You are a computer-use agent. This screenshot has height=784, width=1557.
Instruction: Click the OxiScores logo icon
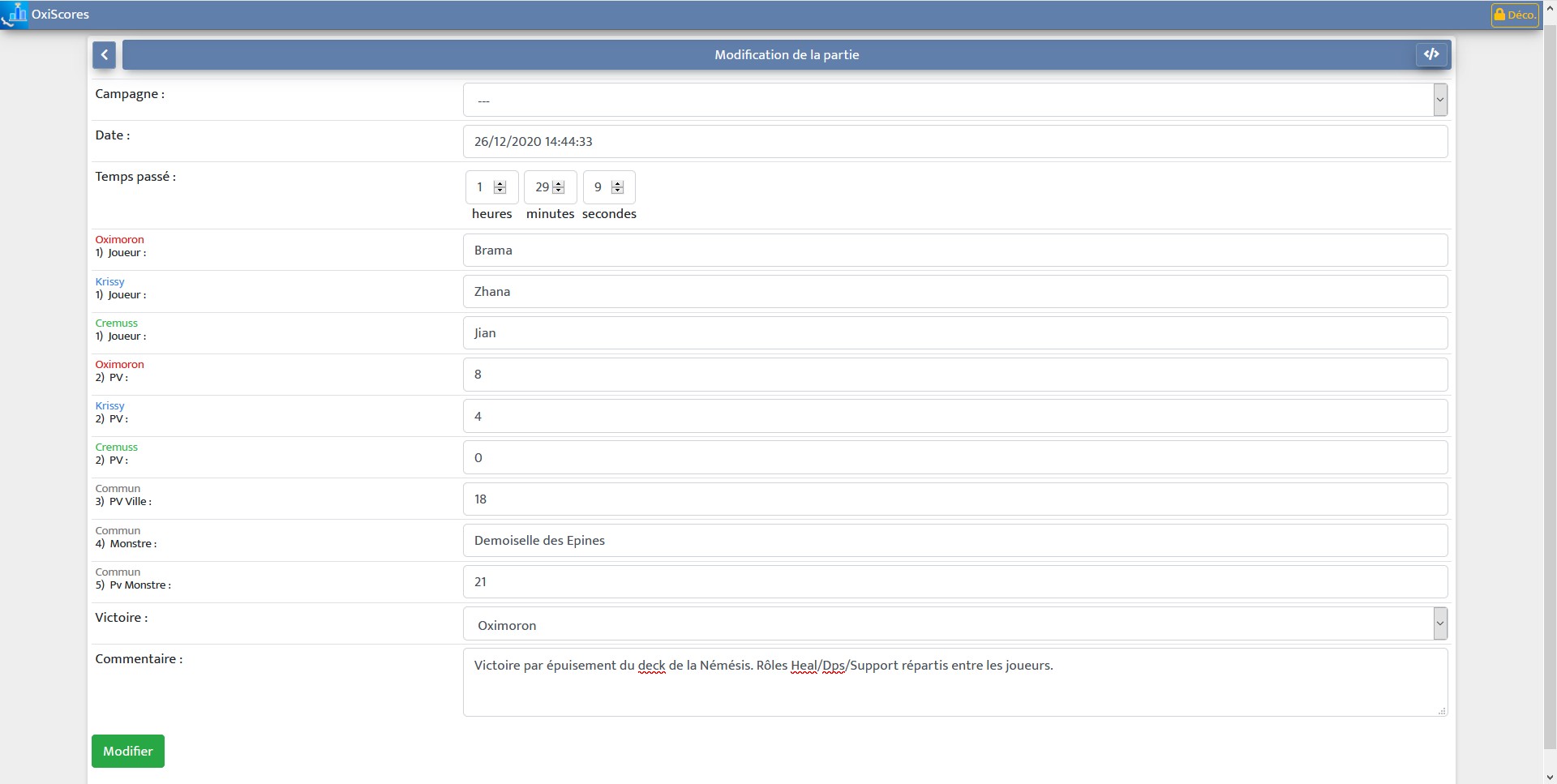15,15
